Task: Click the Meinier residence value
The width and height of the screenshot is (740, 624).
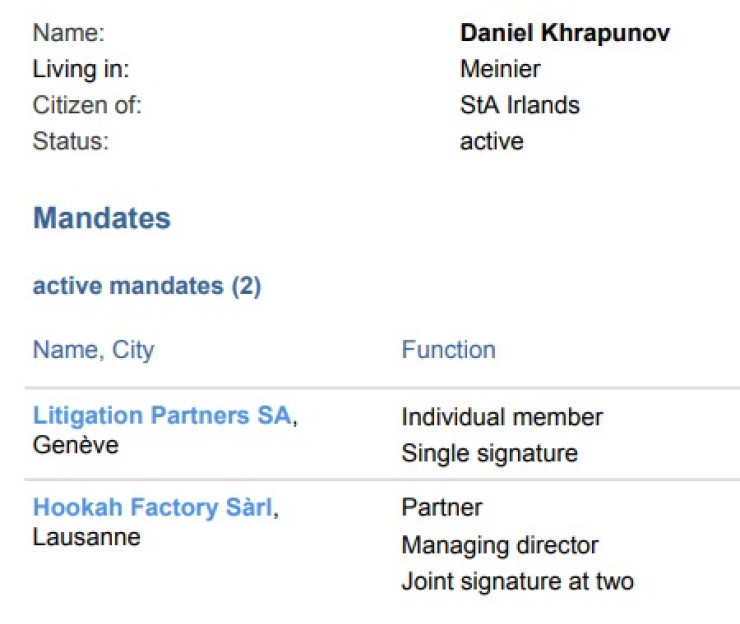Action: pyautogui.click(x=499, y=69)
